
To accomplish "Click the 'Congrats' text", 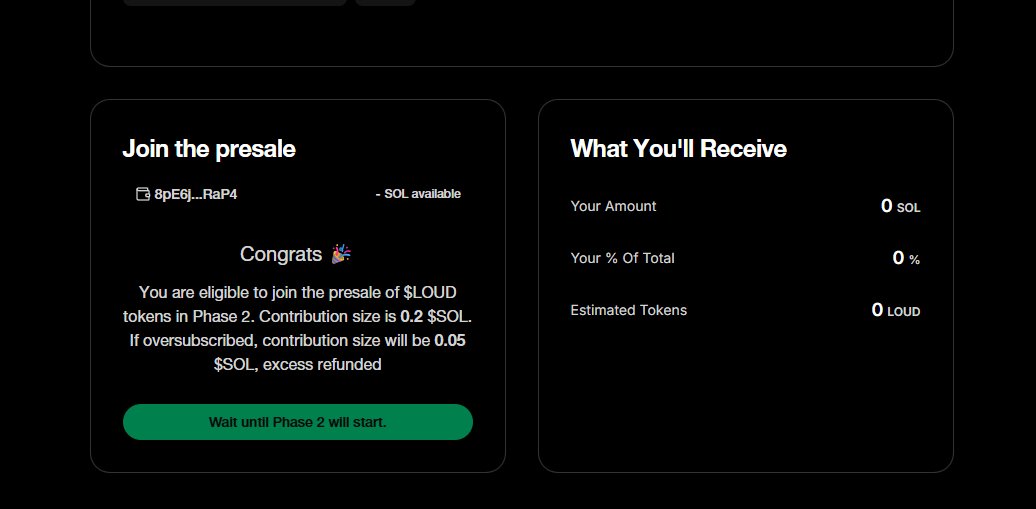I will (x=281, y=254).
